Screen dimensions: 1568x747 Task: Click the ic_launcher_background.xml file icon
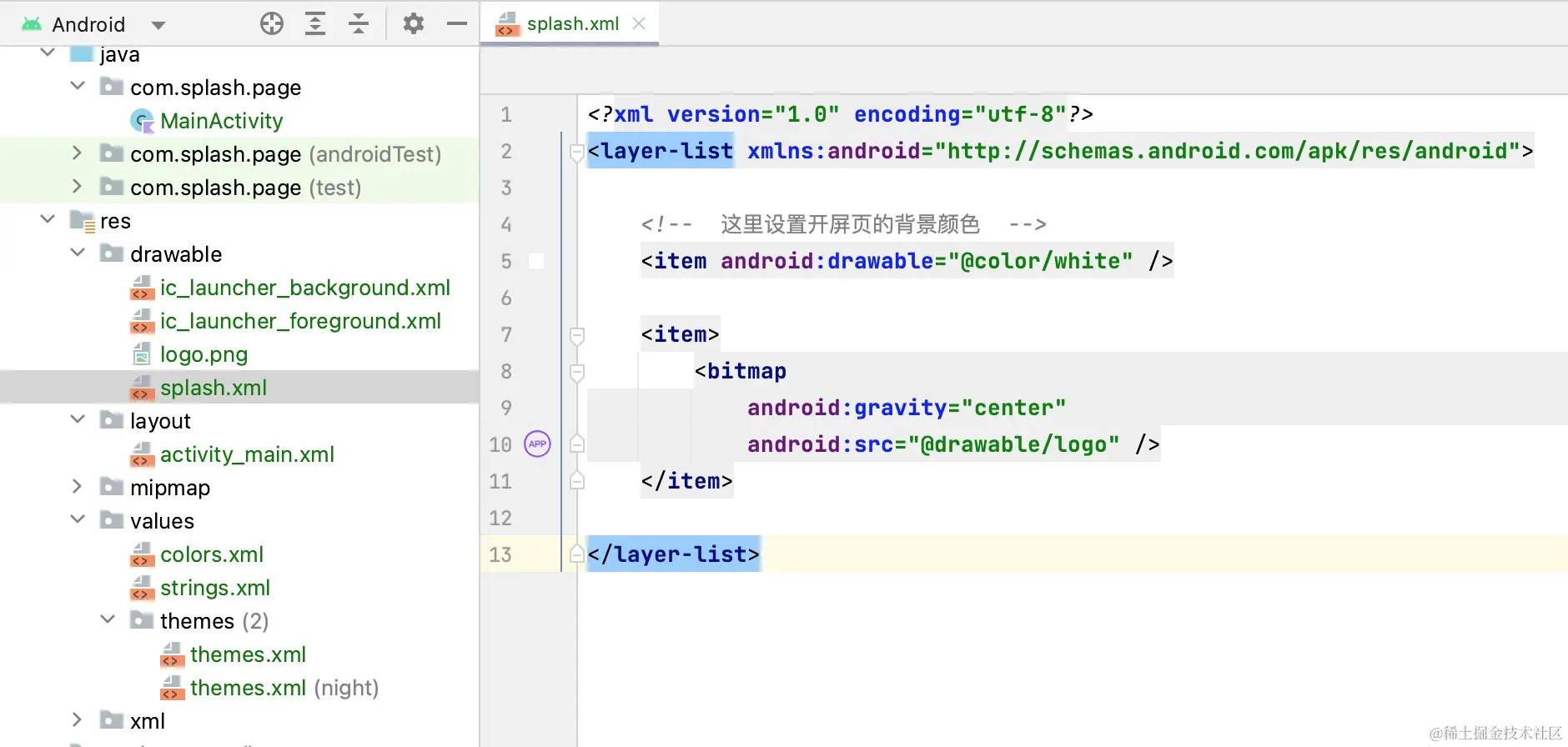tap(143, 288)
